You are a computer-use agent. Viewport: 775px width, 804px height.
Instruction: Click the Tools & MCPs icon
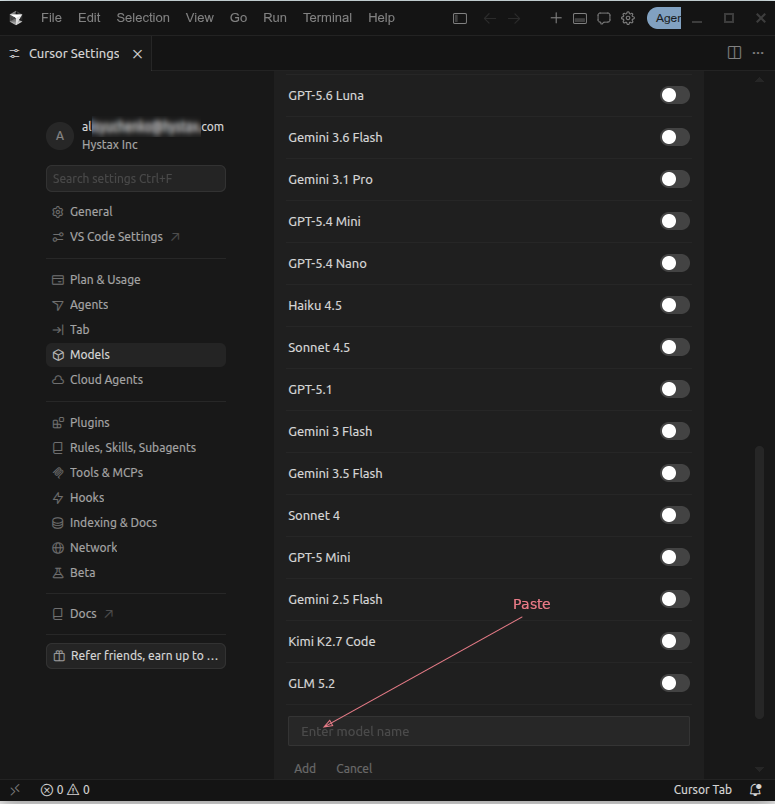point(58,473)
